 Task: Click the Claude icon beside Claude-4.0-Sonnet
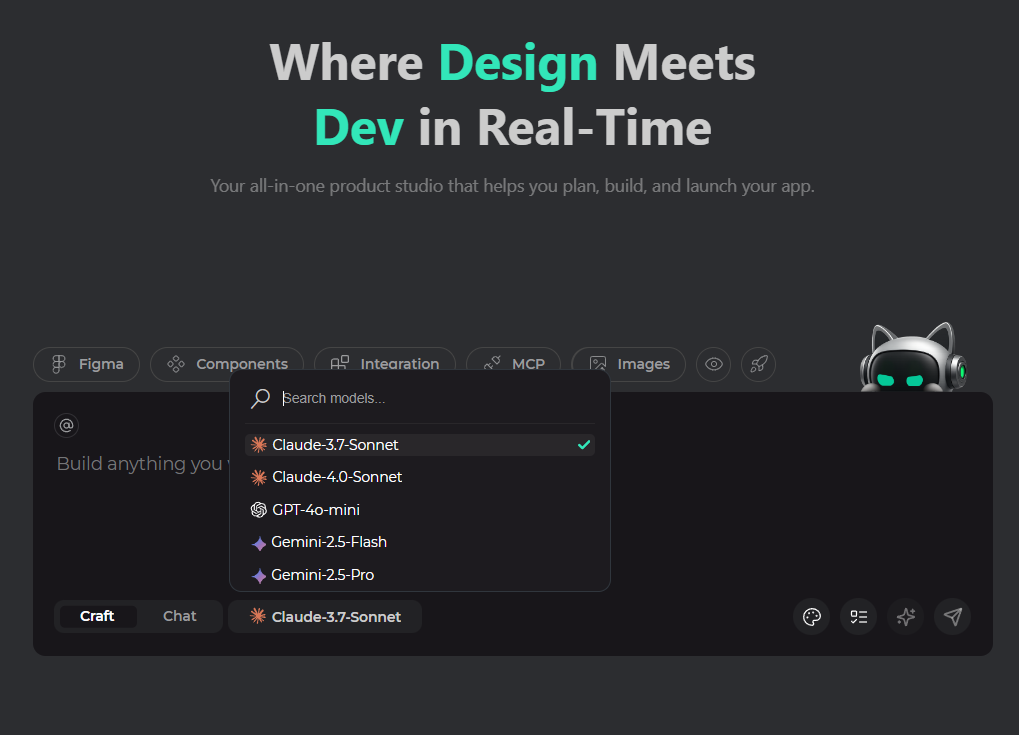[x=259, y=478]
